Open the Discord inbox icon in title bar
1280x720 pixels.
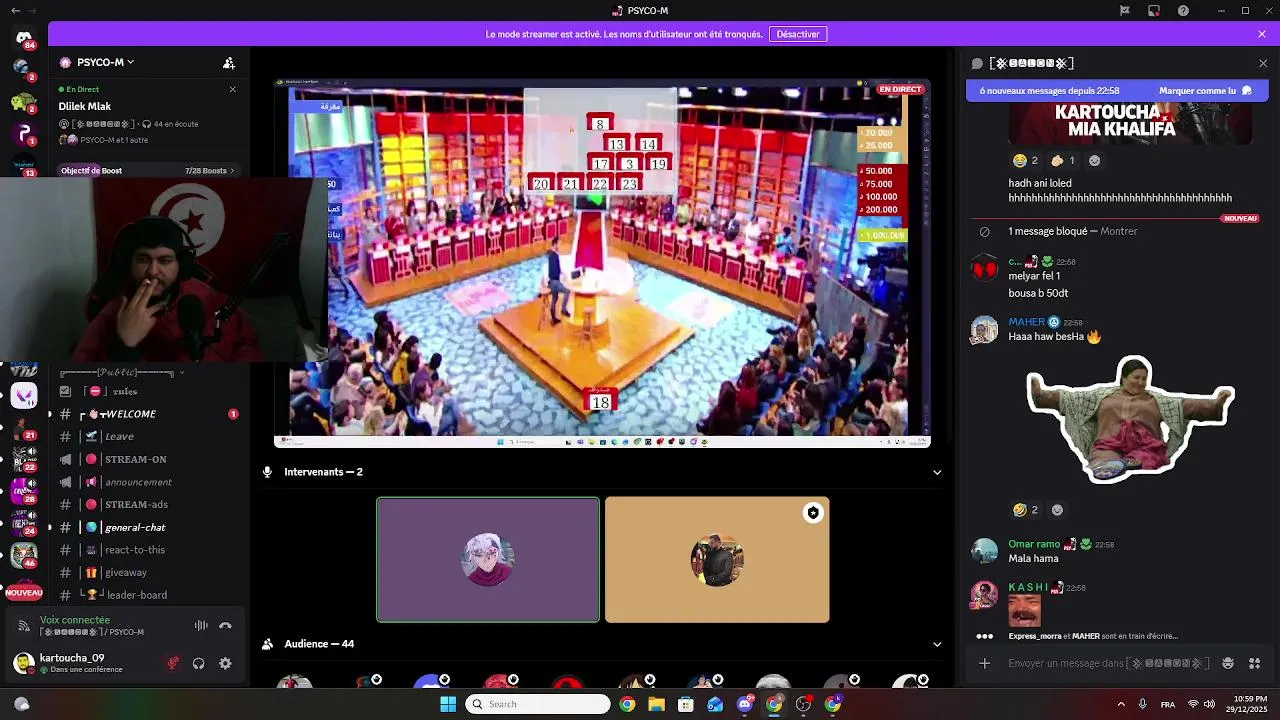point(1154,10)
